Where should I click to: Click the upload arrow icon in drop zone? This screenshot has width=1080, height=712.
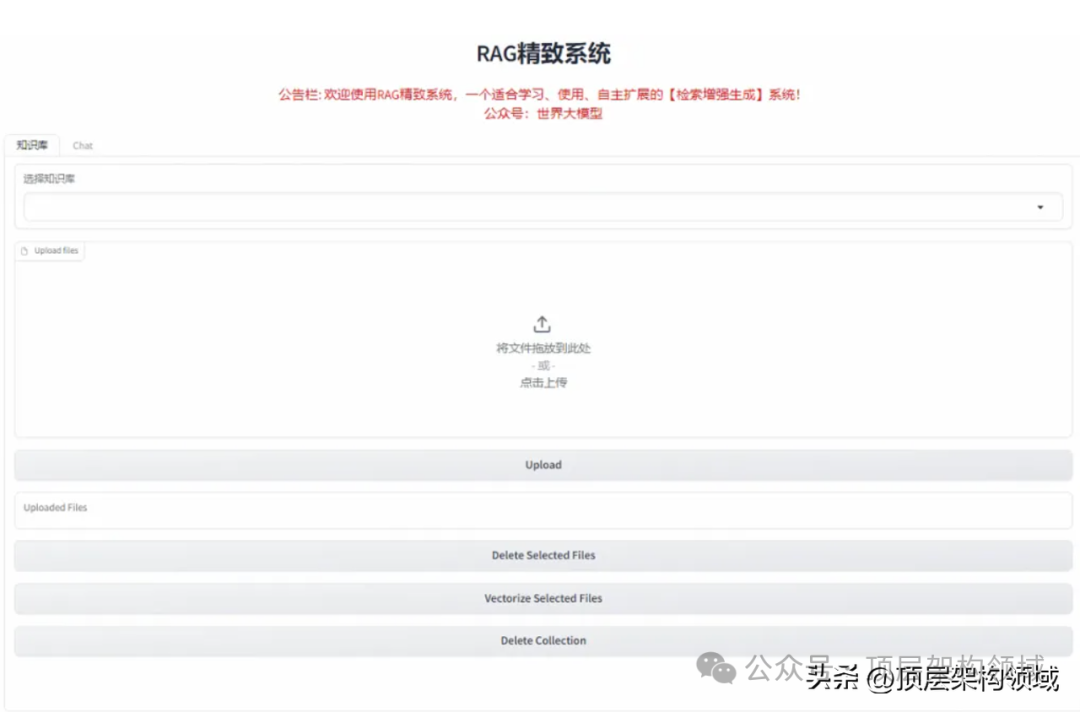(x=541, y=323)
